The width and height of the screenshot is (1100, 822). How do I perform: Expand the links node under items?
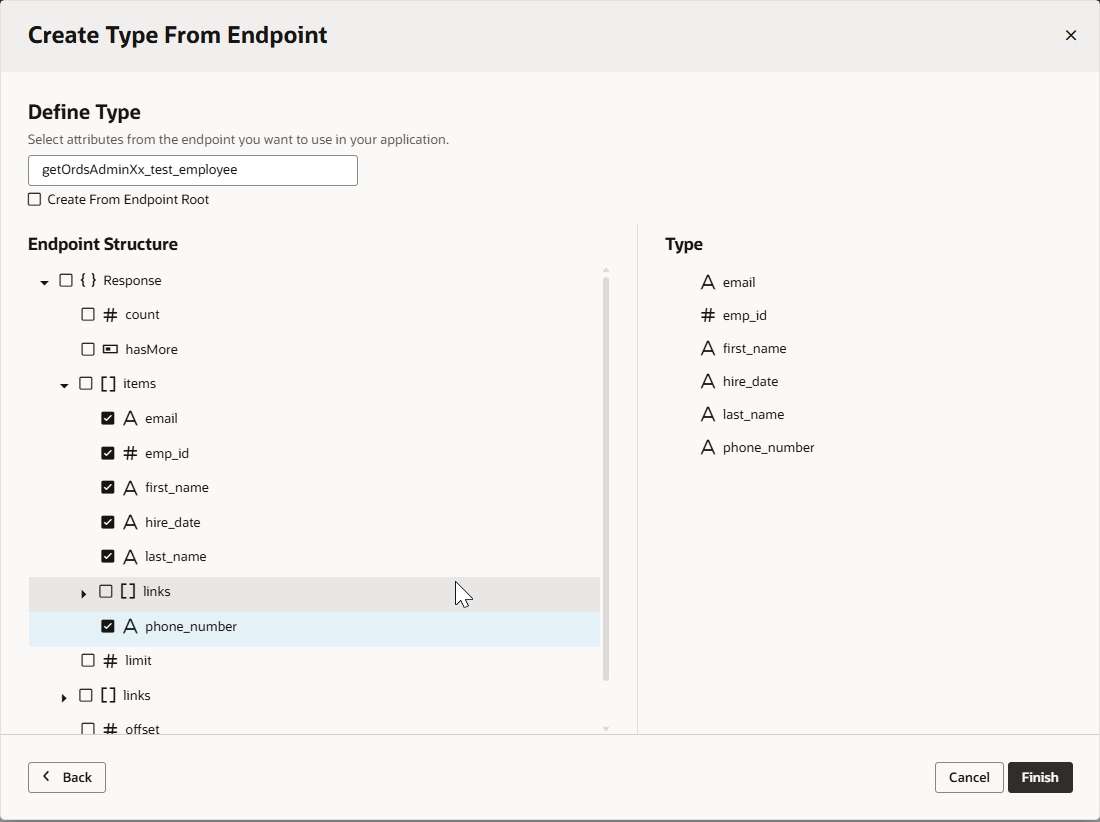click(x=84, y=593)
